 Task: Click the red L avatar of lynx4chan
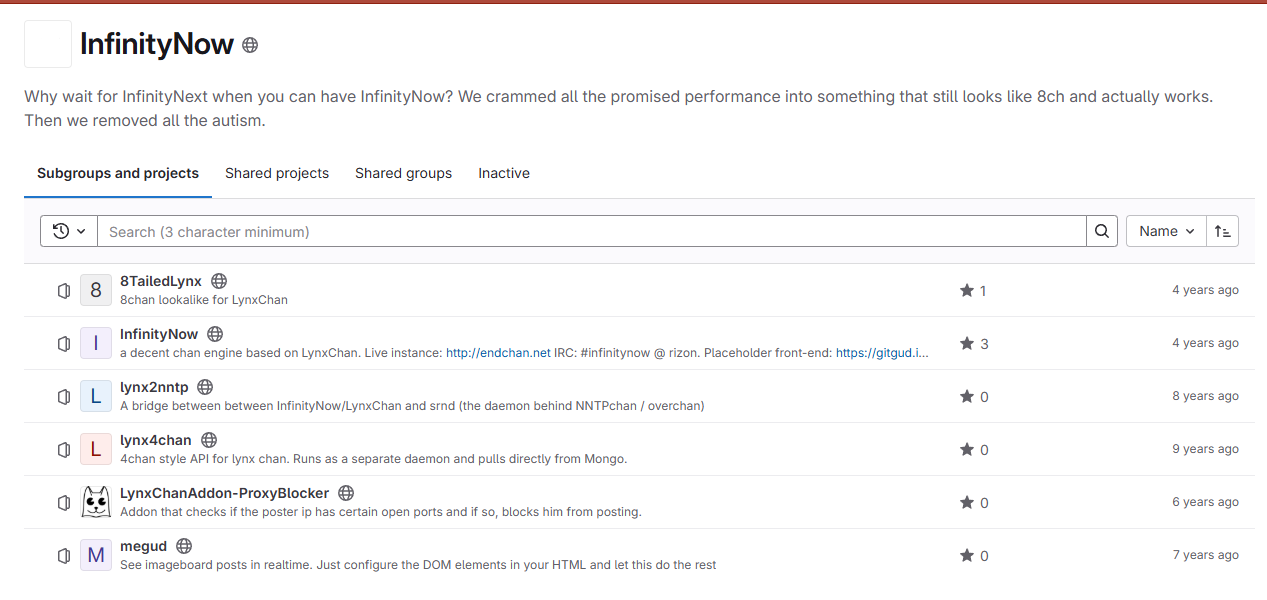96,449
